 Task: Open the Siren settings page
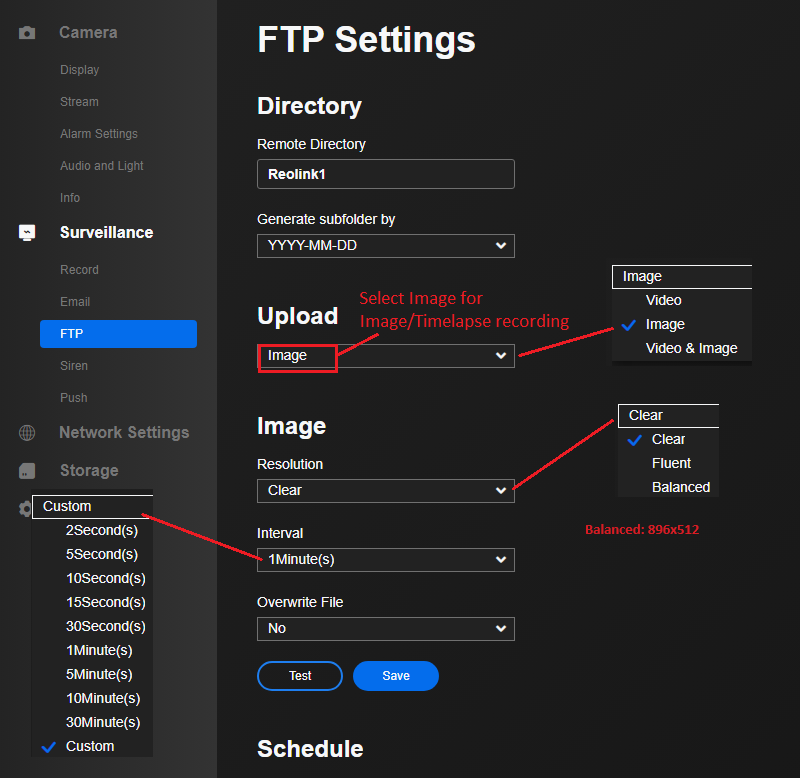pos(74,366)
